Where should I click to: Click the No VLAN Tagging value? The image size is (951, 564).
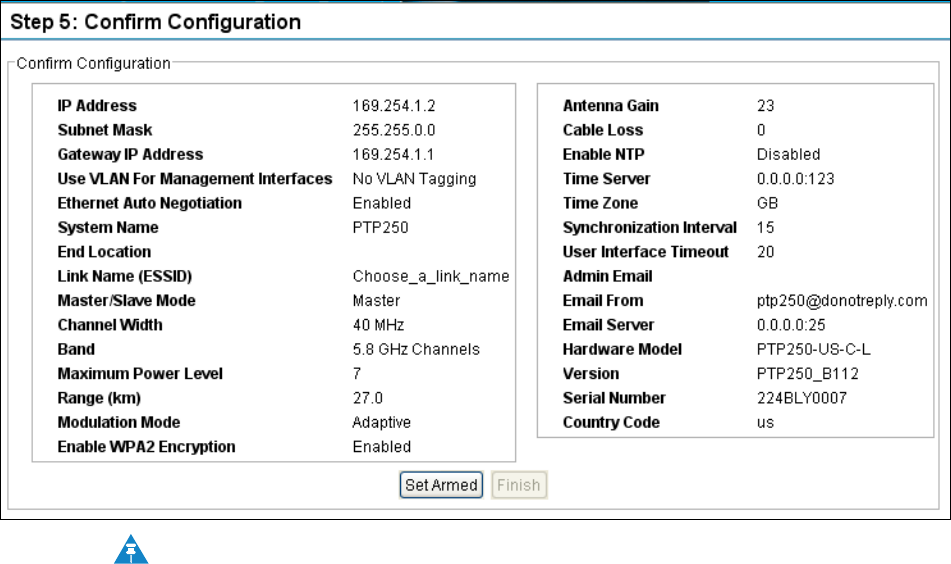pyautogui.click(x=414, y=179)
